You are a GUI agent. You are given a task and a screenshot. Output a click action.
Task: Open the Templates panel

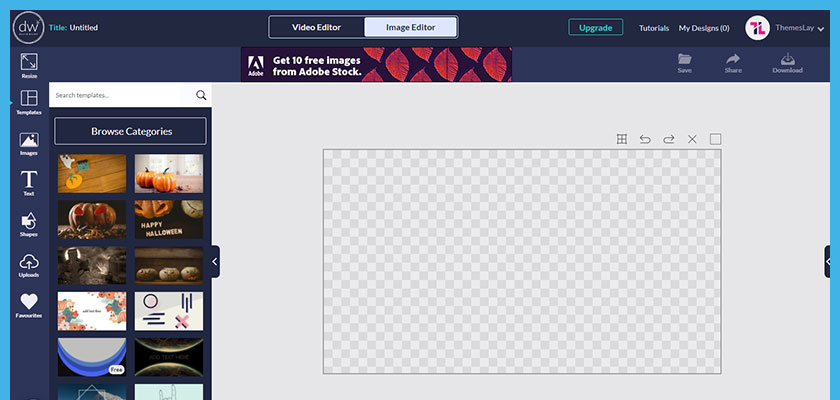tap(28, 102)
